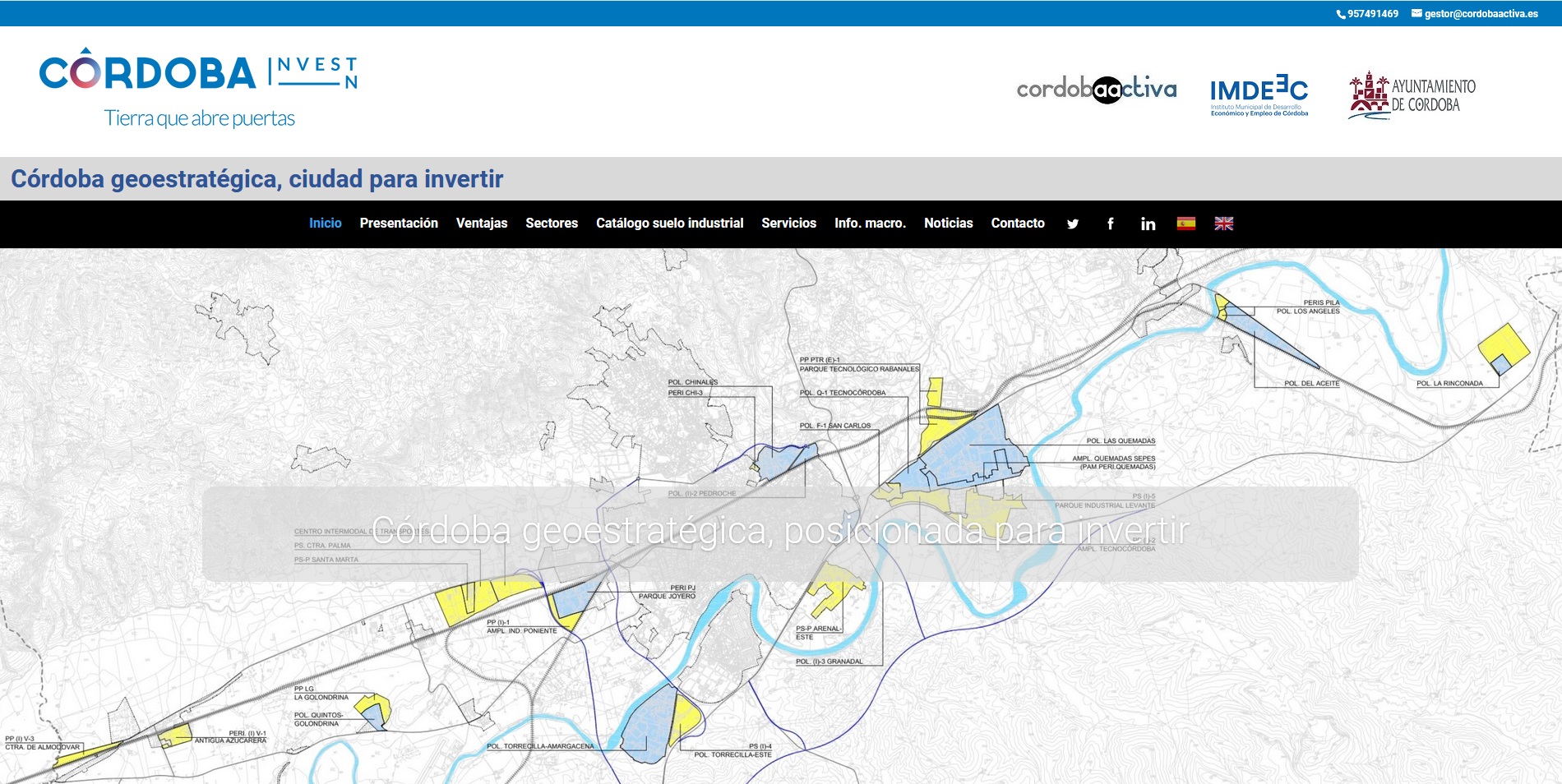Select Info. macro. in navigation
1562x784 pixels.
click(870, 224)
